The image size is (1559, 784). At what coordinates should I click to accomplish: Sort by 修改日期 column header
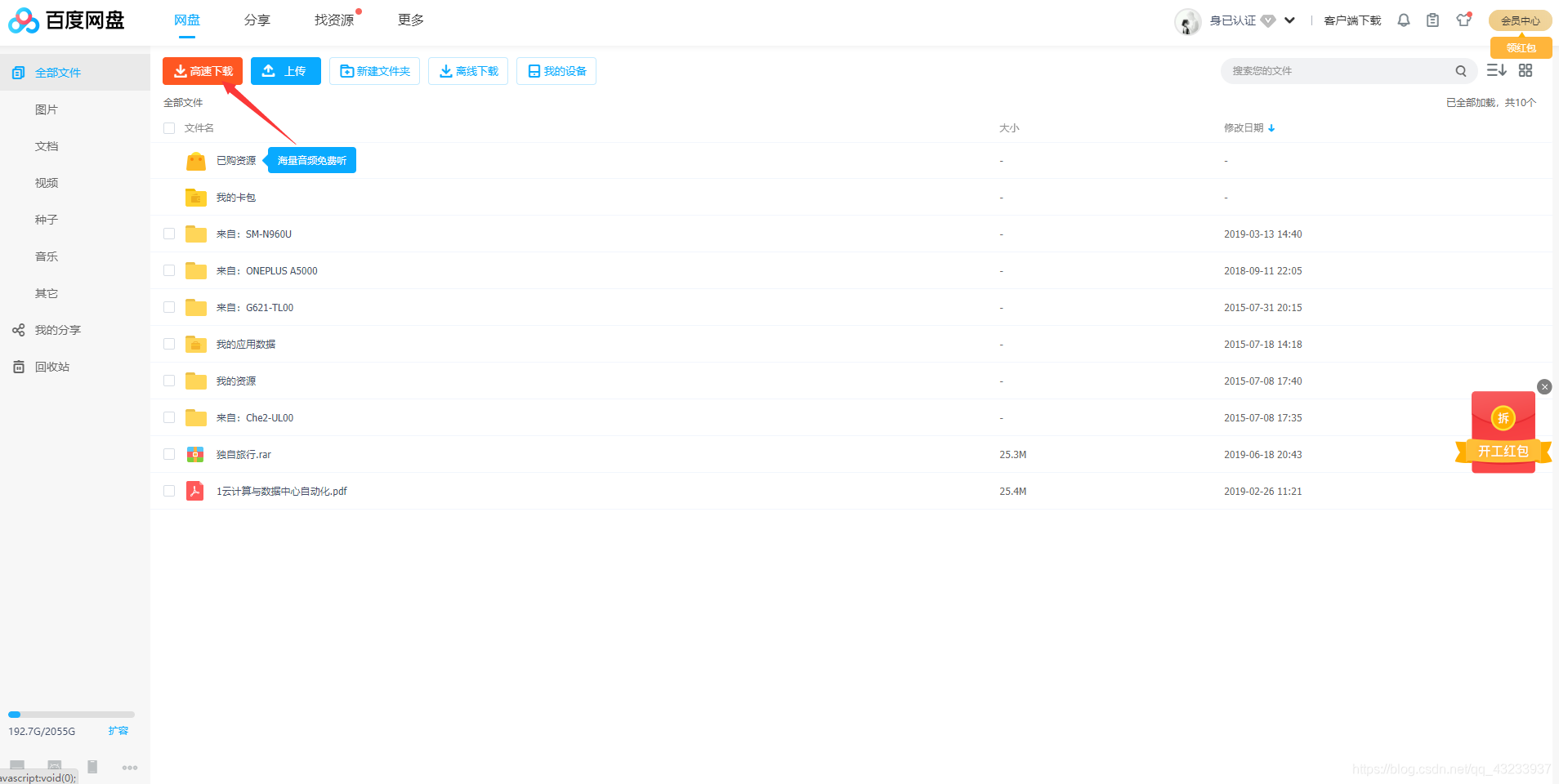click(1249, 128)
